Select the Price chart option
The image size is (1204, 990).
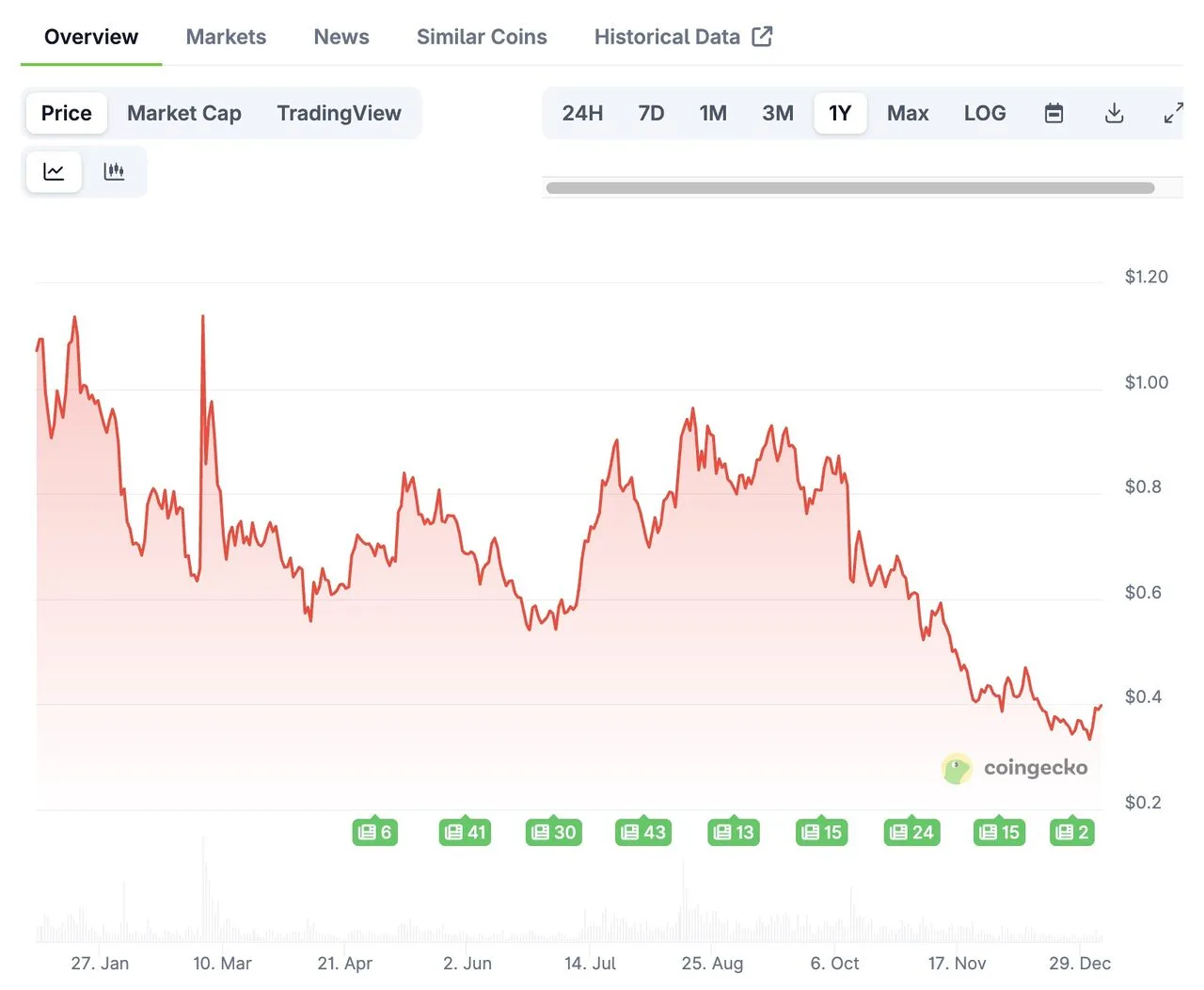click(66, 113)
